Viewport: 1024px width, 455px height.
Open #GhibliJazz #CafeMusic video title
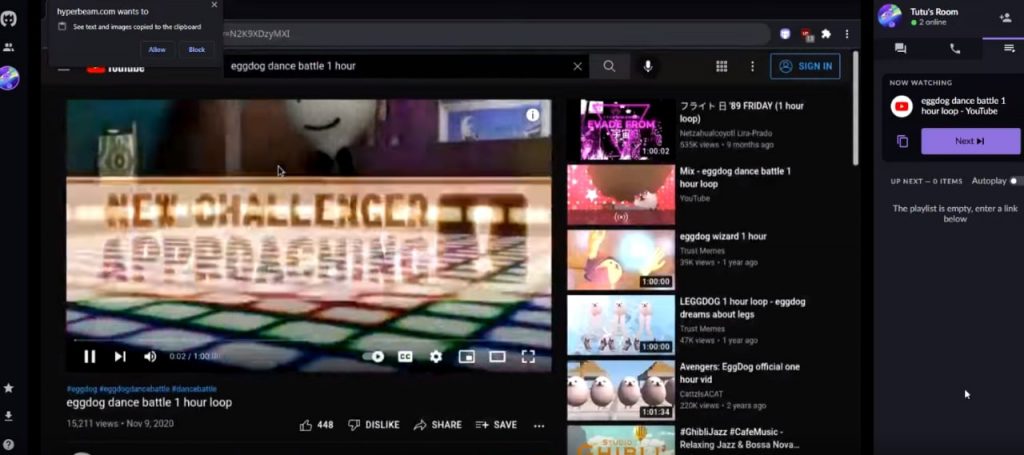(740, 439)
